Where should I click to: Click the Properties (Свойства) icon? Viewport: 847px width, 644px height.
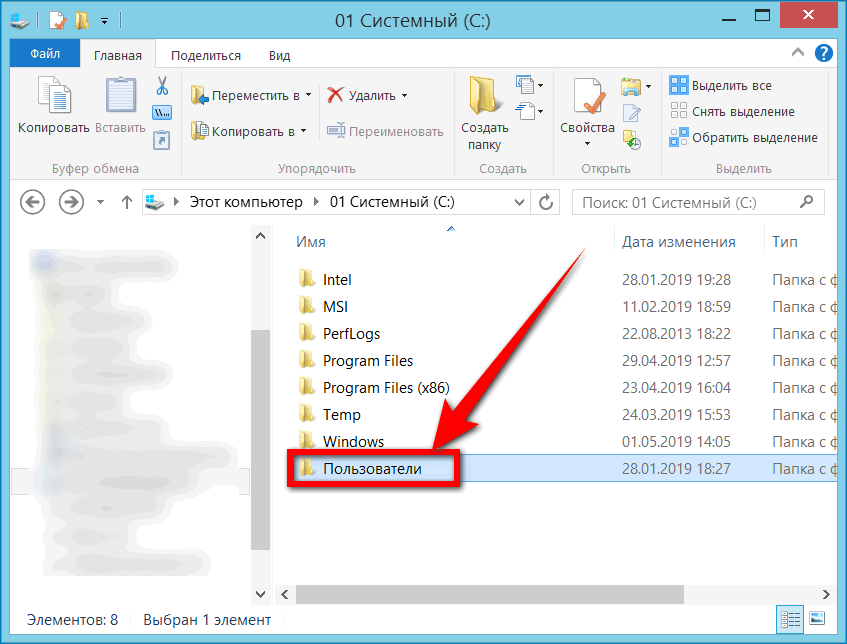[x=588, y=96]
